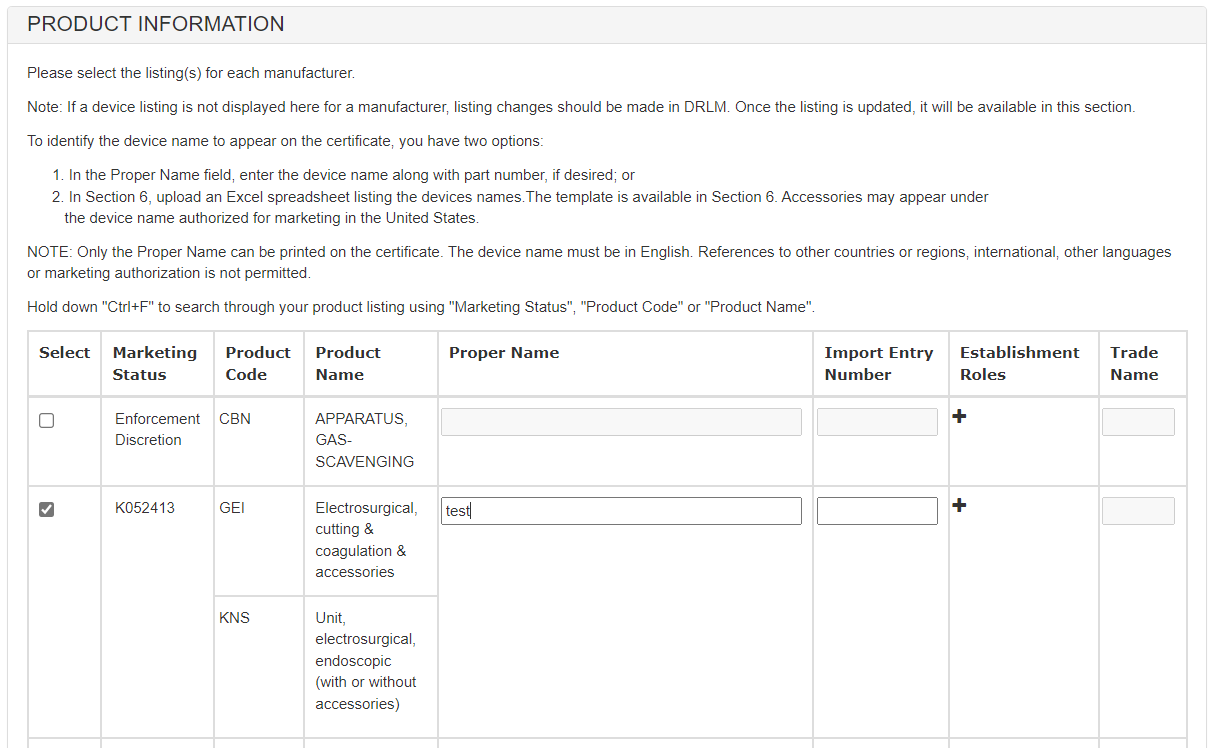
Task: Click the Import Entry Number field in the CBN row
Action: pyautogui.click(x=877, y=422)
